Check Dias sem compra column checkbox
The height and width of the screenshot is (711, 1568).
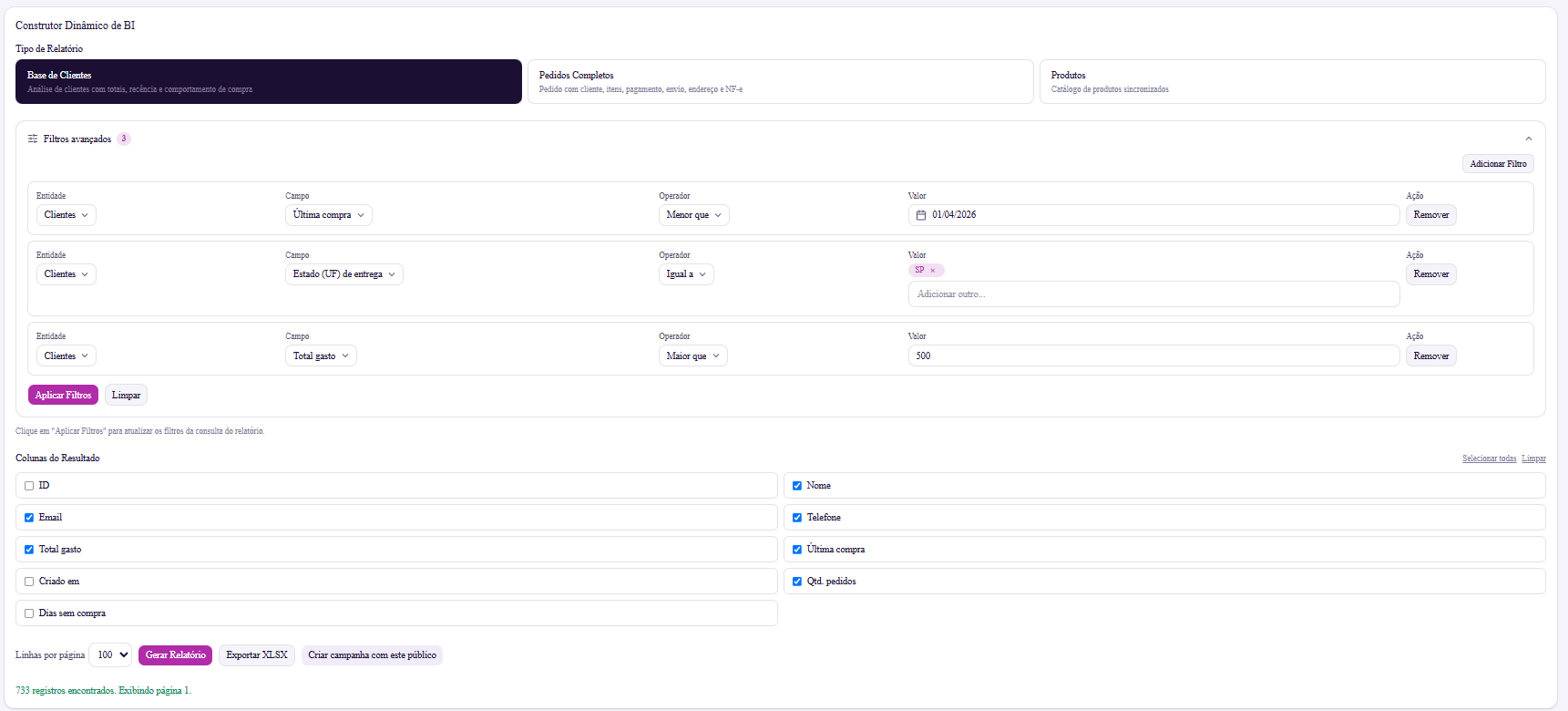[x=29, y=613]
